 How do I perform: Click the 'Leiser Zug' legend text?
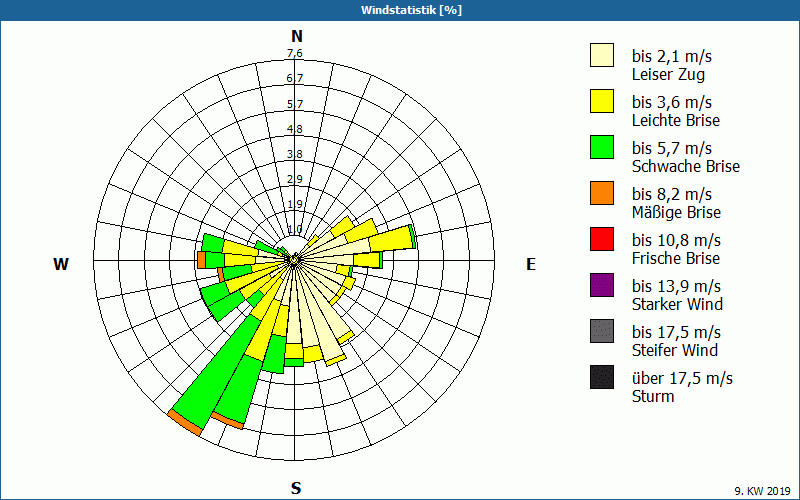668,74
